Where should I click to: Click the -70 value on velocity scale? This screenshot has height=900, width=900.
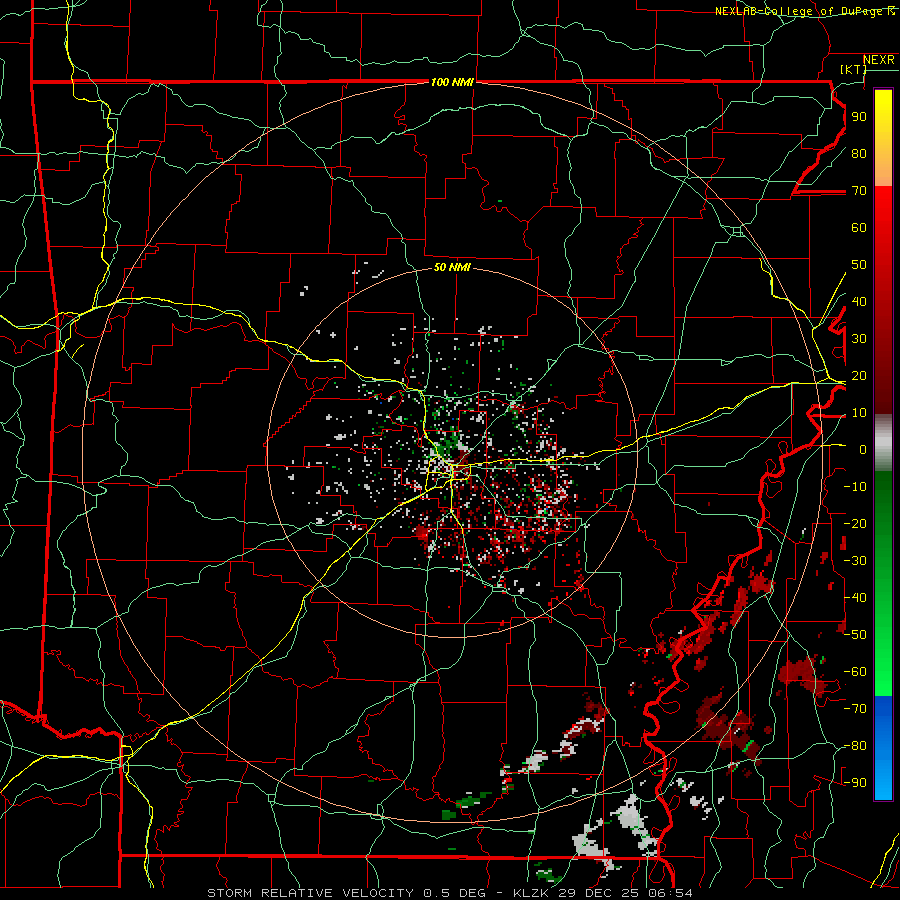856,708
